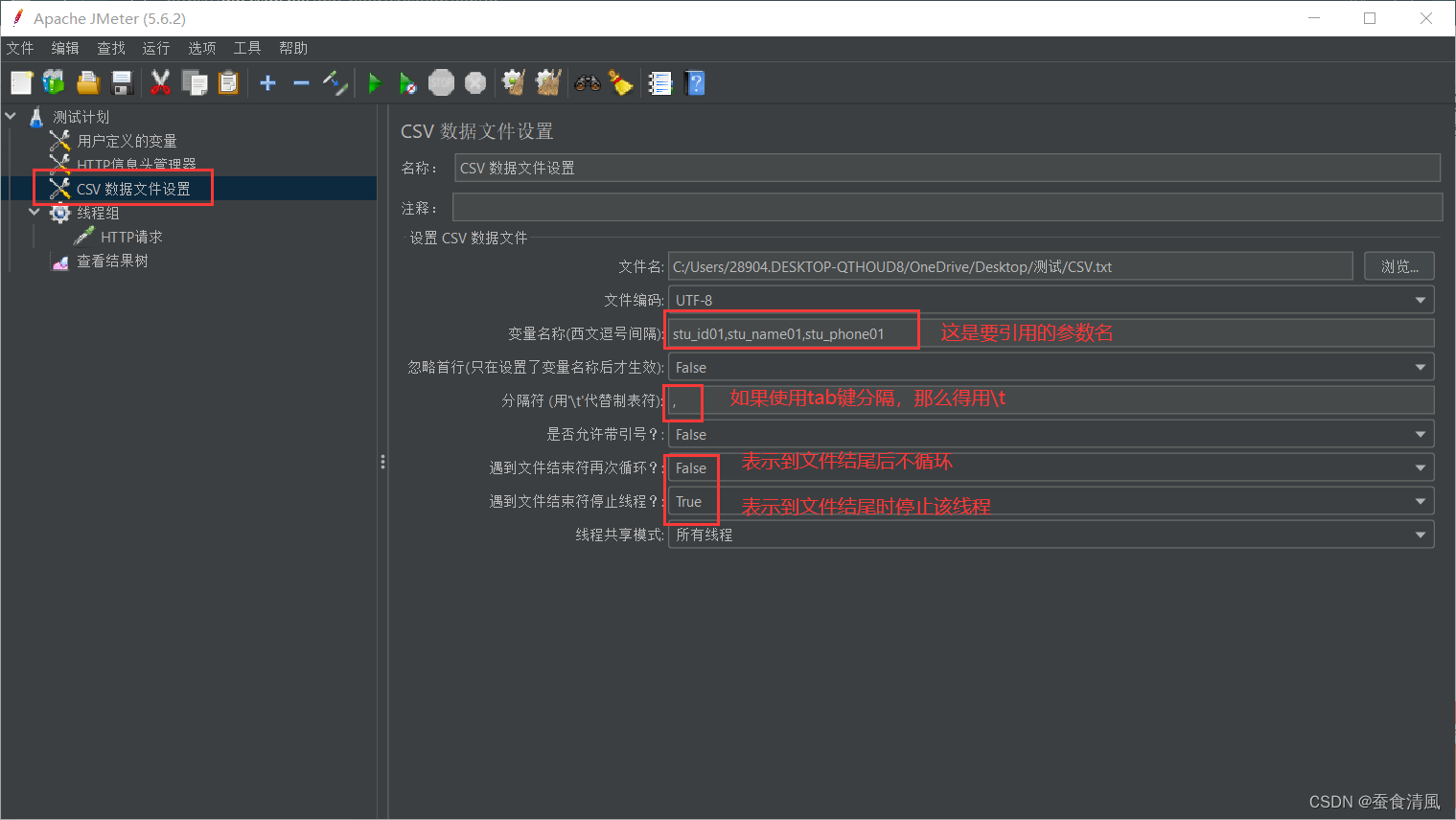
Task: Open the 运行 menu
Action: click(156, 48)
